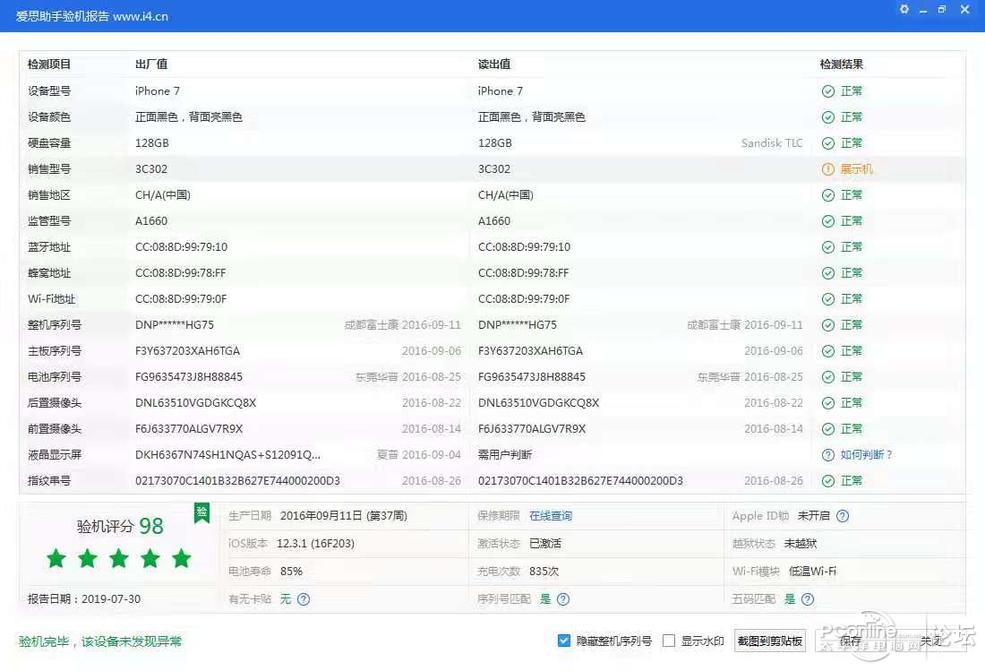
Task: Select the 生产日期 value 2016年09月11日 (第37周)
Action: (344, 516)
